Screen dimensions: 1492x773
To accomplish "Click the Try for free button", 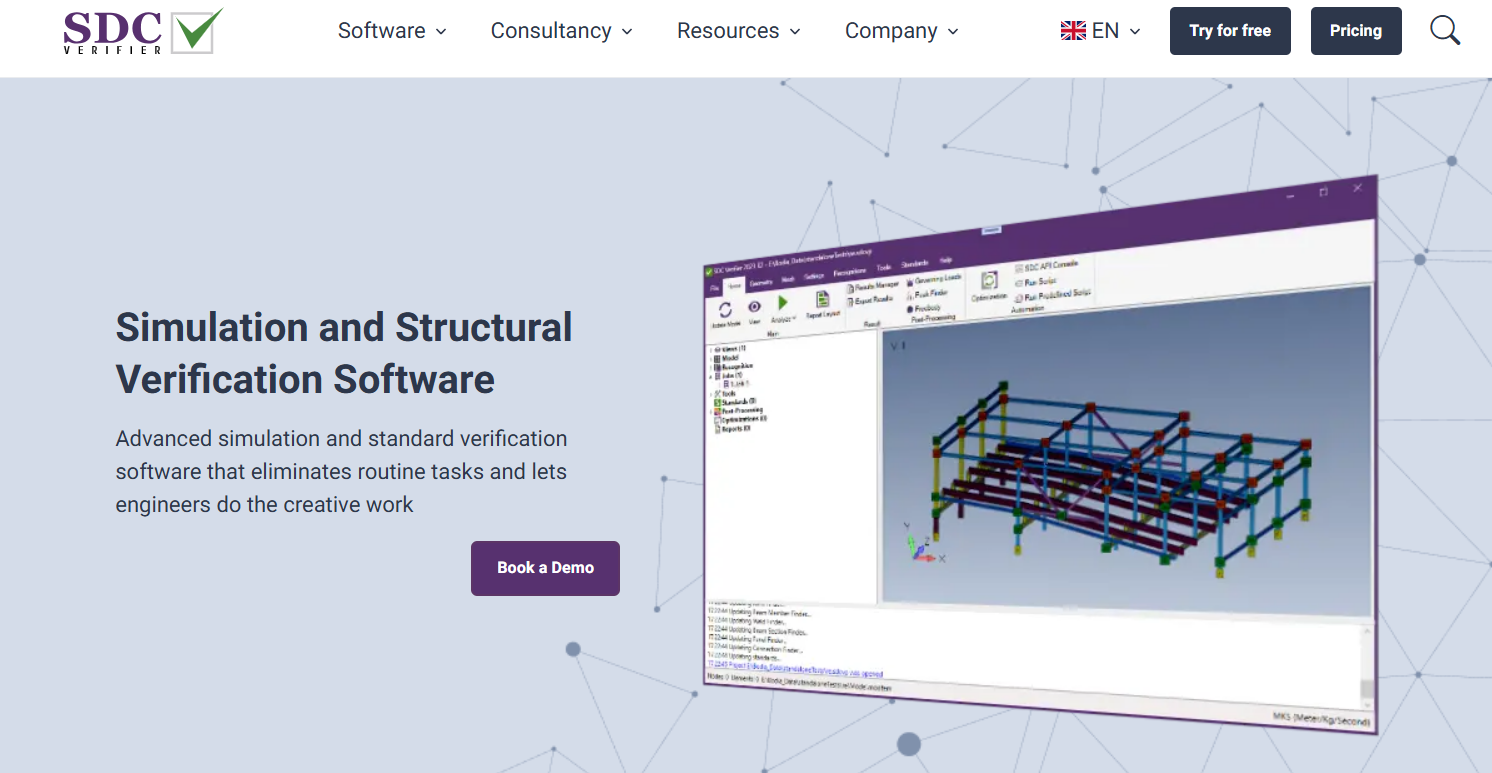I will coord(1230,31).
